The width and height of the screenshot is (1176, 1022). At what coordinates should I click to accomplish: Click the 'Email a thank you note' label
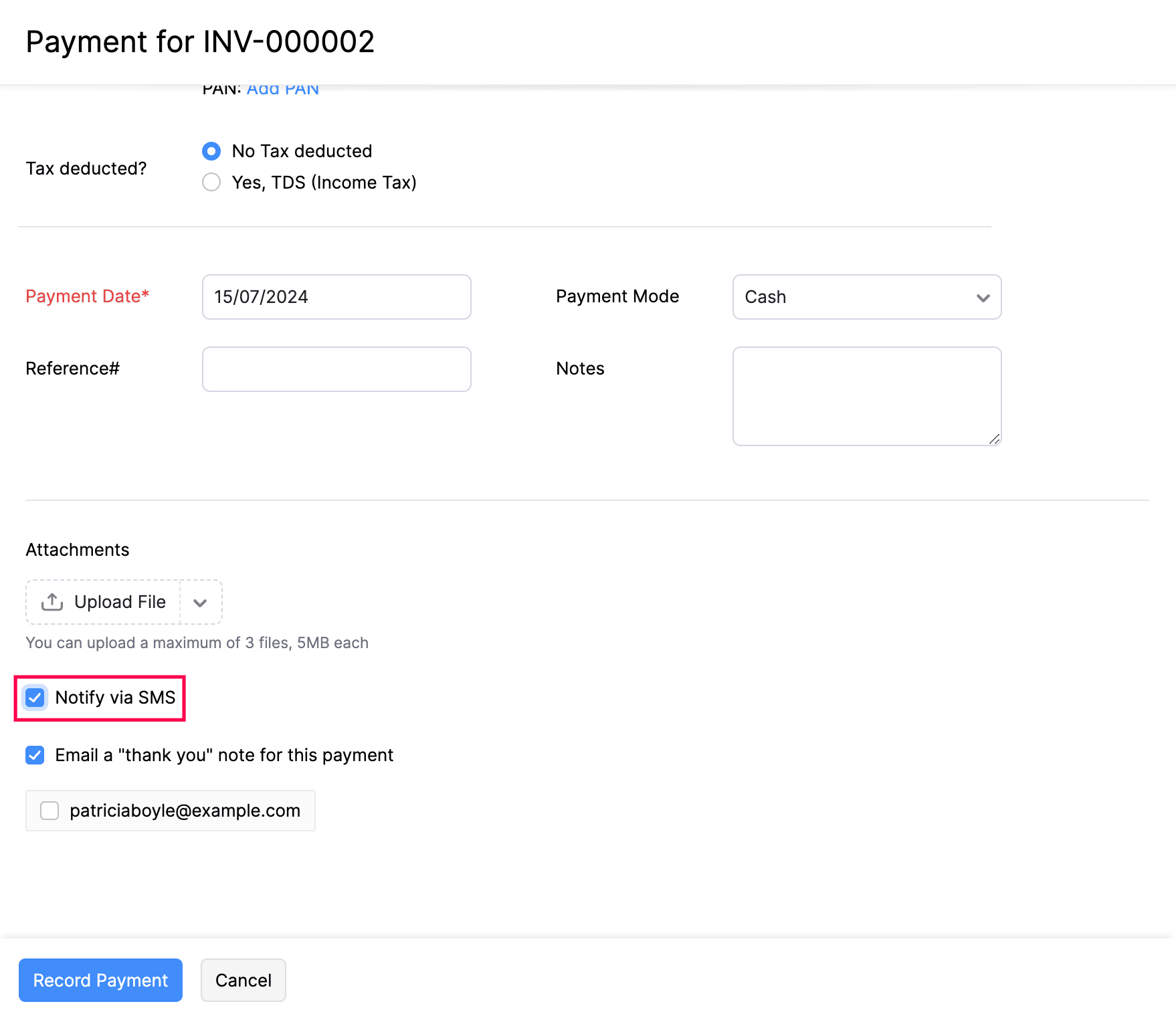(223, 755)
